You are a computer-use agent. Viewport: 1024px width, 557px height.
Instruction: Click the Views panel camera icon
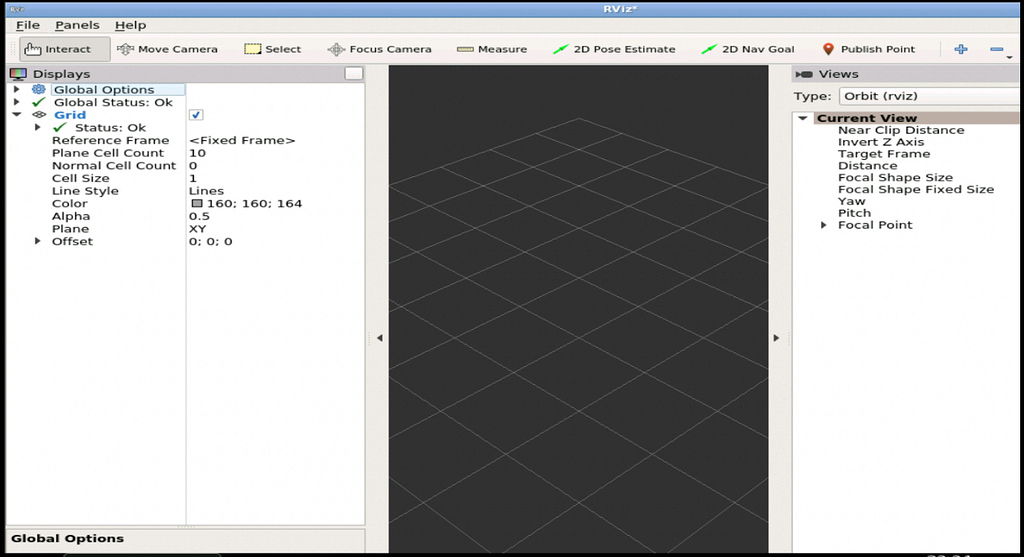coord(804,74)
